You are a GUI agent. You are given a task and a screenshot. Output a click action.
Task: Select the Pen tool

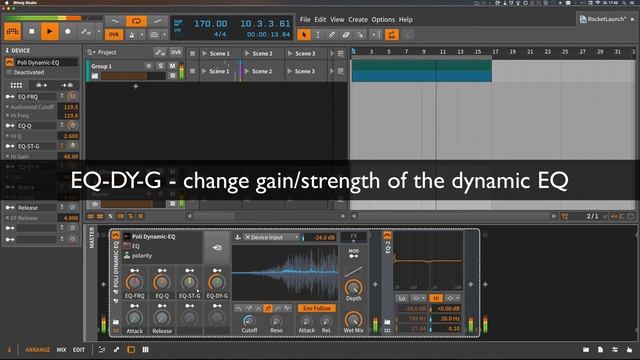click(332, 35)
